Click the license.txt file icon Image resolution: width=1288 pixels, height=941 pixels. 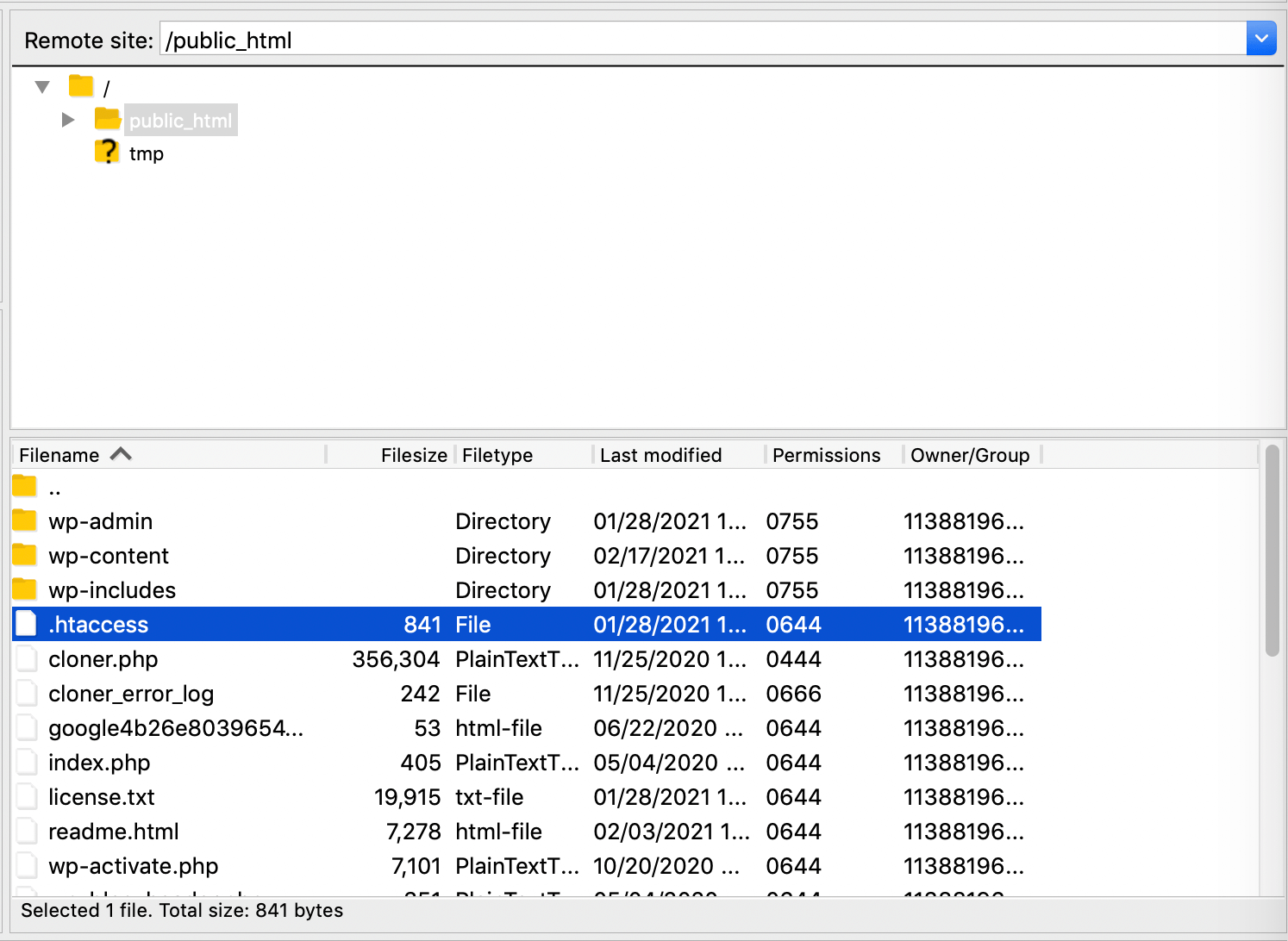click(27, 796)
